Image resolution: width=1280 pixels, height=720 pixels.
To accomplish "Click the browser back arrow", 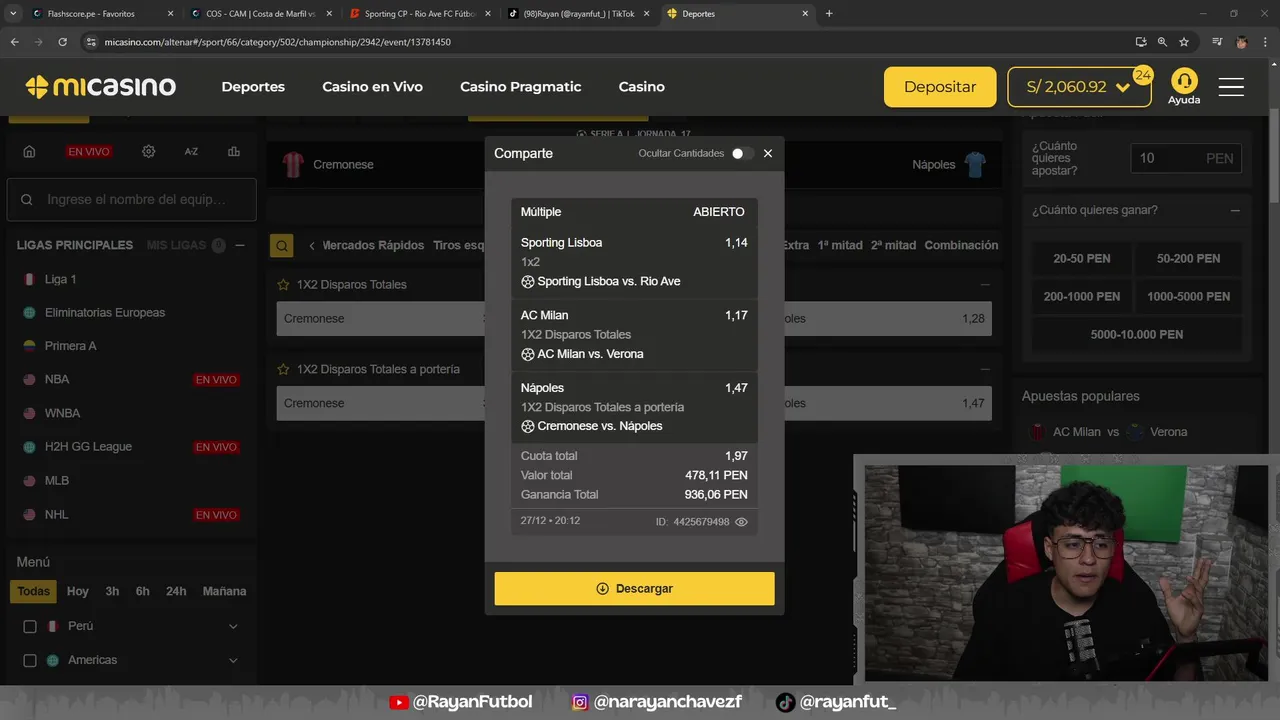I will (14, 42).
